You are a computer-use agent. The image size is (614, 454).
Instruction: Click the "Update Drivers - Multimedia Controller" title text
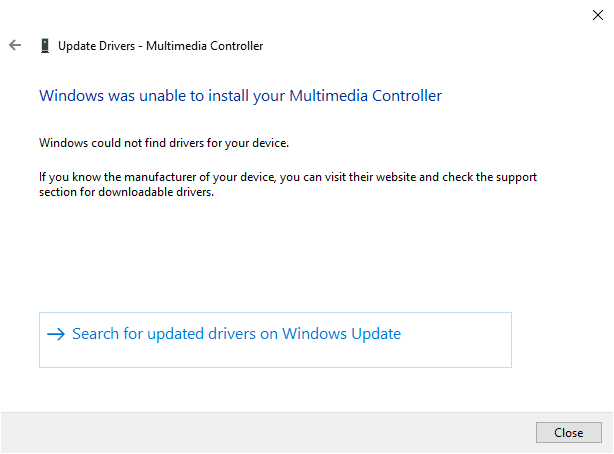(x=160, y=45)
